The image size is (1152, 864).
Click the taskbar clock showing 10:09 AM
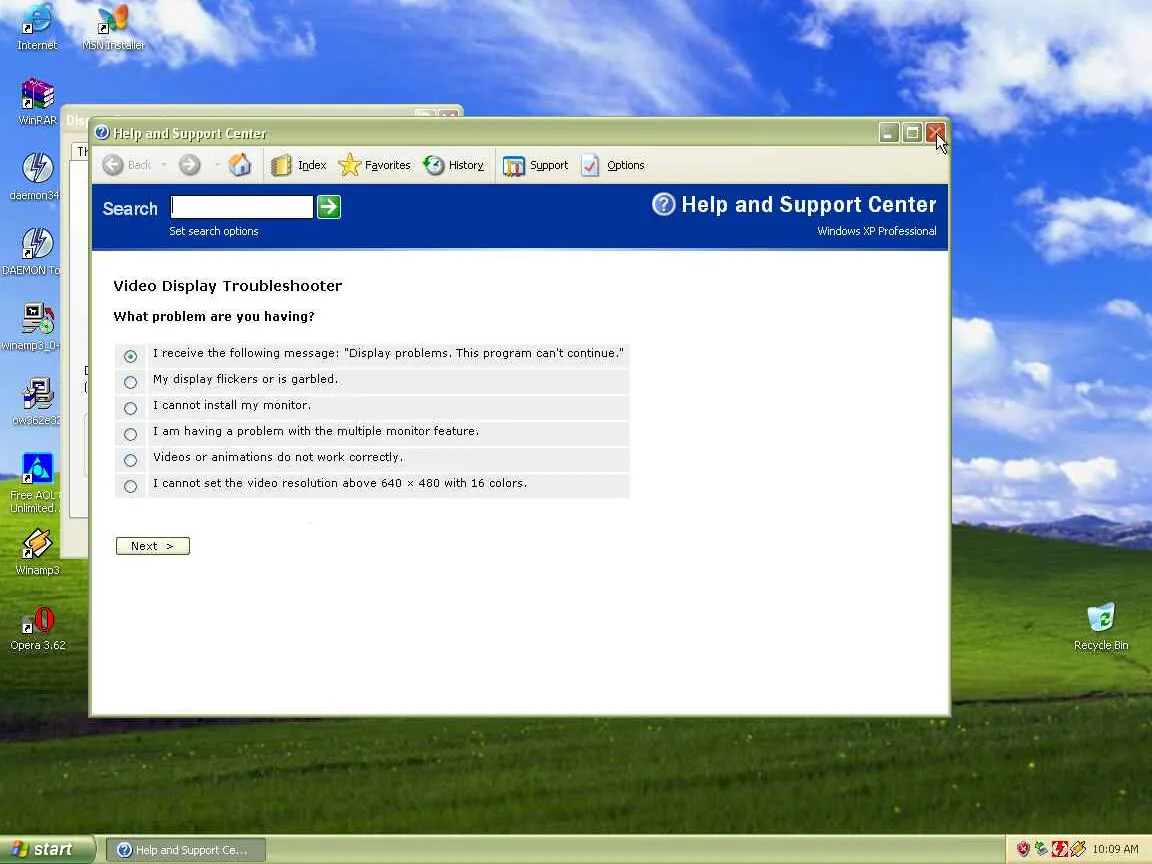point(1115,849)
